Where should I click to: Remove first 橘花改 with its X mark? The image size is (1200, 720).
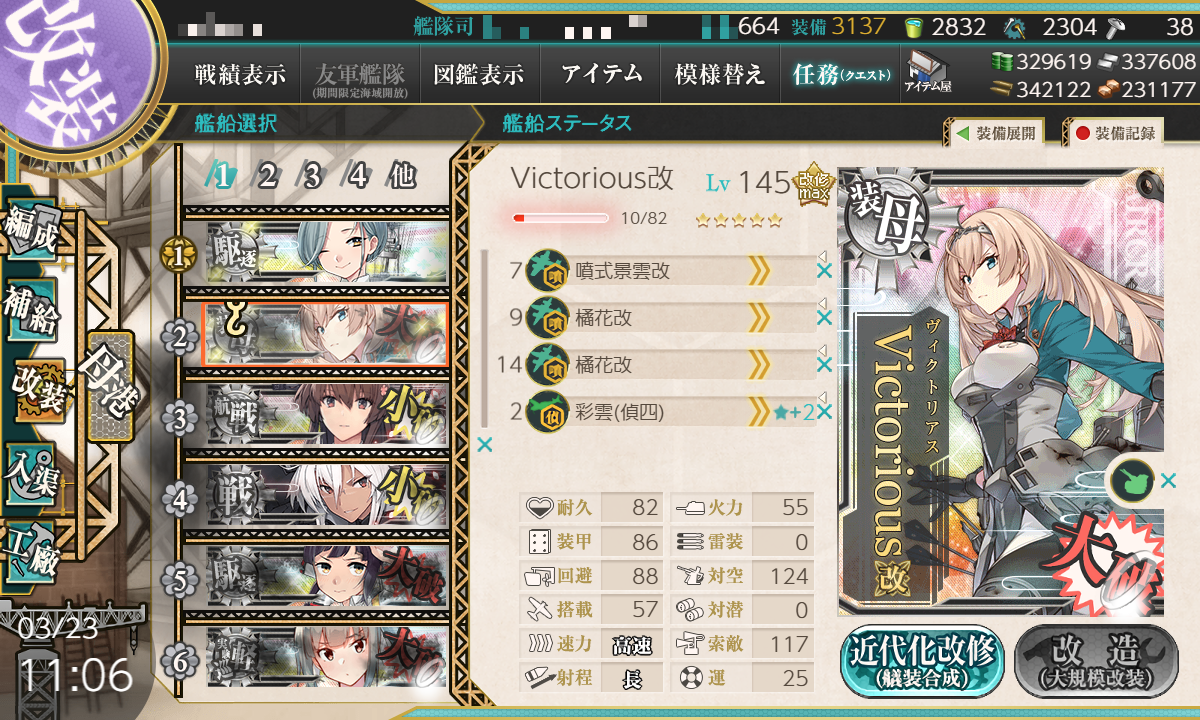tap(824, 318)
